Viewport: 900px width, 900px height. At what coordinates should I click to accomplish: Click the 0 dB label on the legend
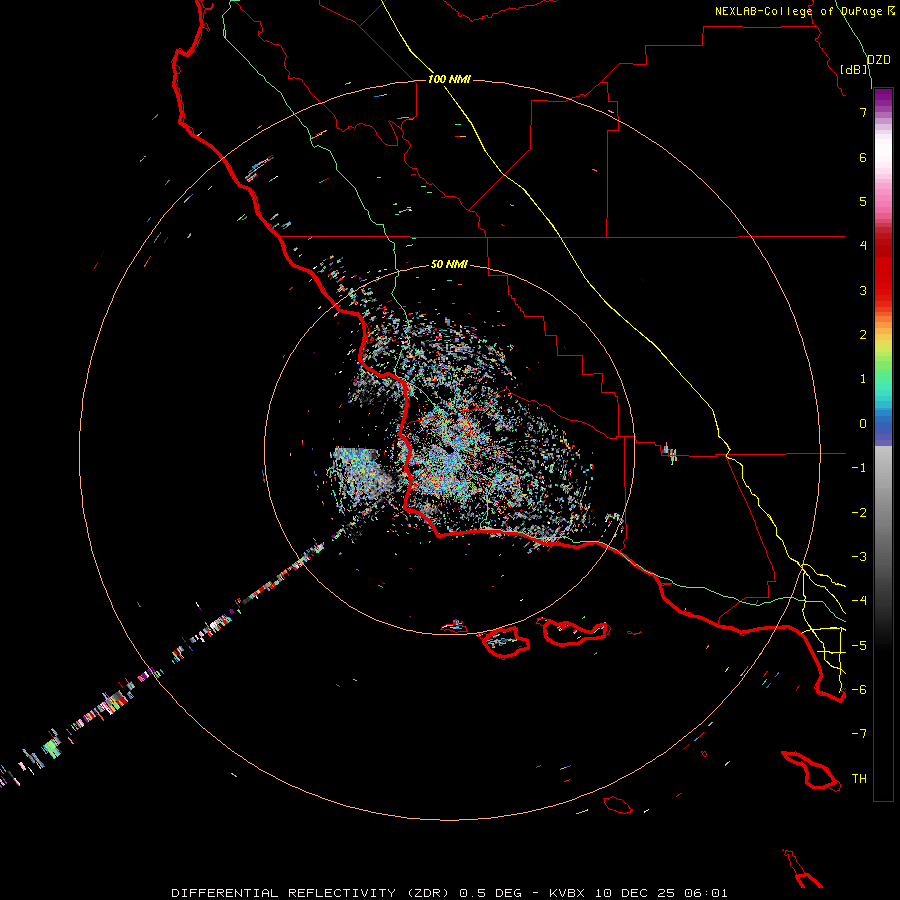tap(863, 424)
